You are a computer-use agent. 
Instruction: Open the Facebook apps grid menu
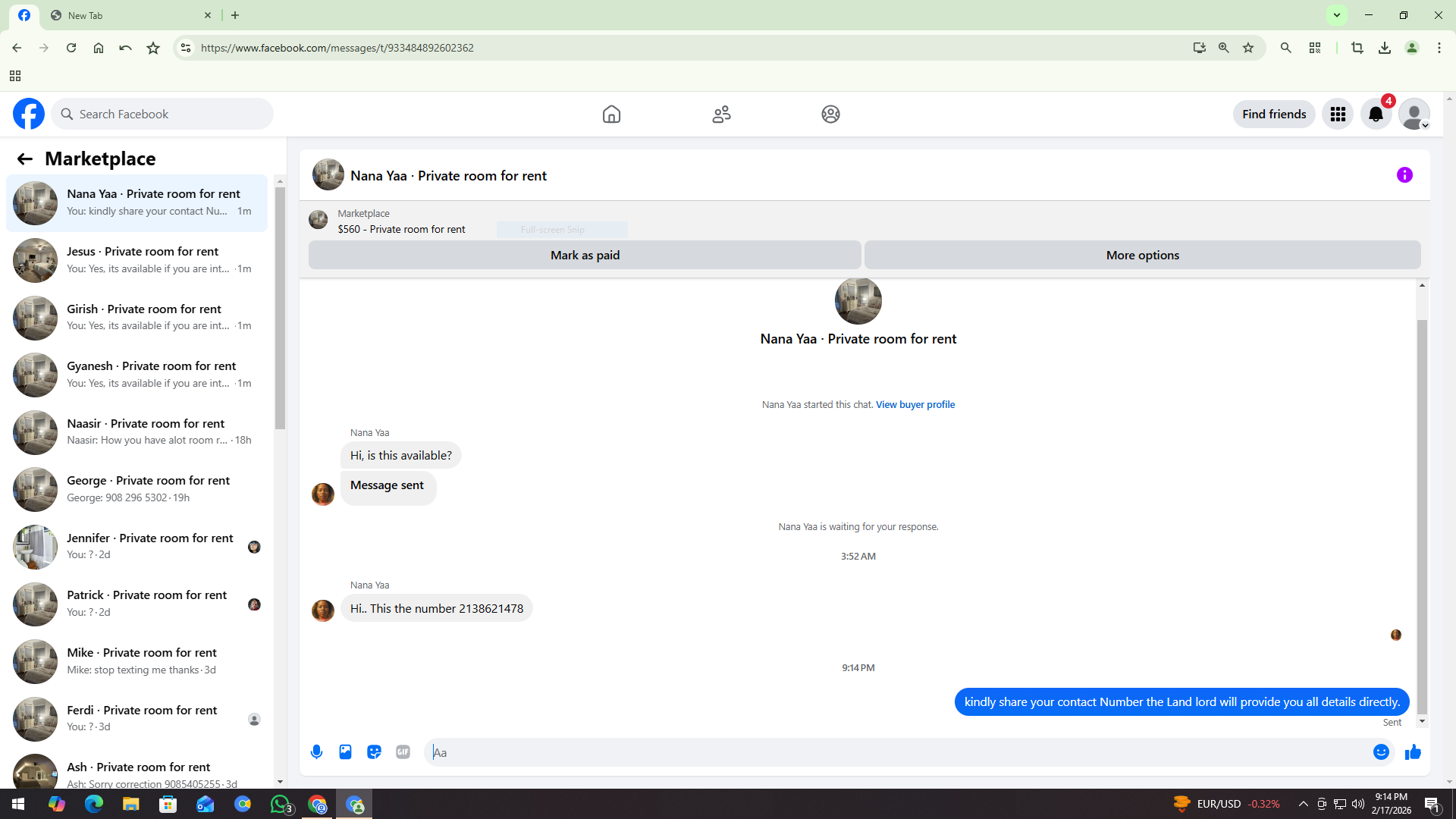(1338, 115)
